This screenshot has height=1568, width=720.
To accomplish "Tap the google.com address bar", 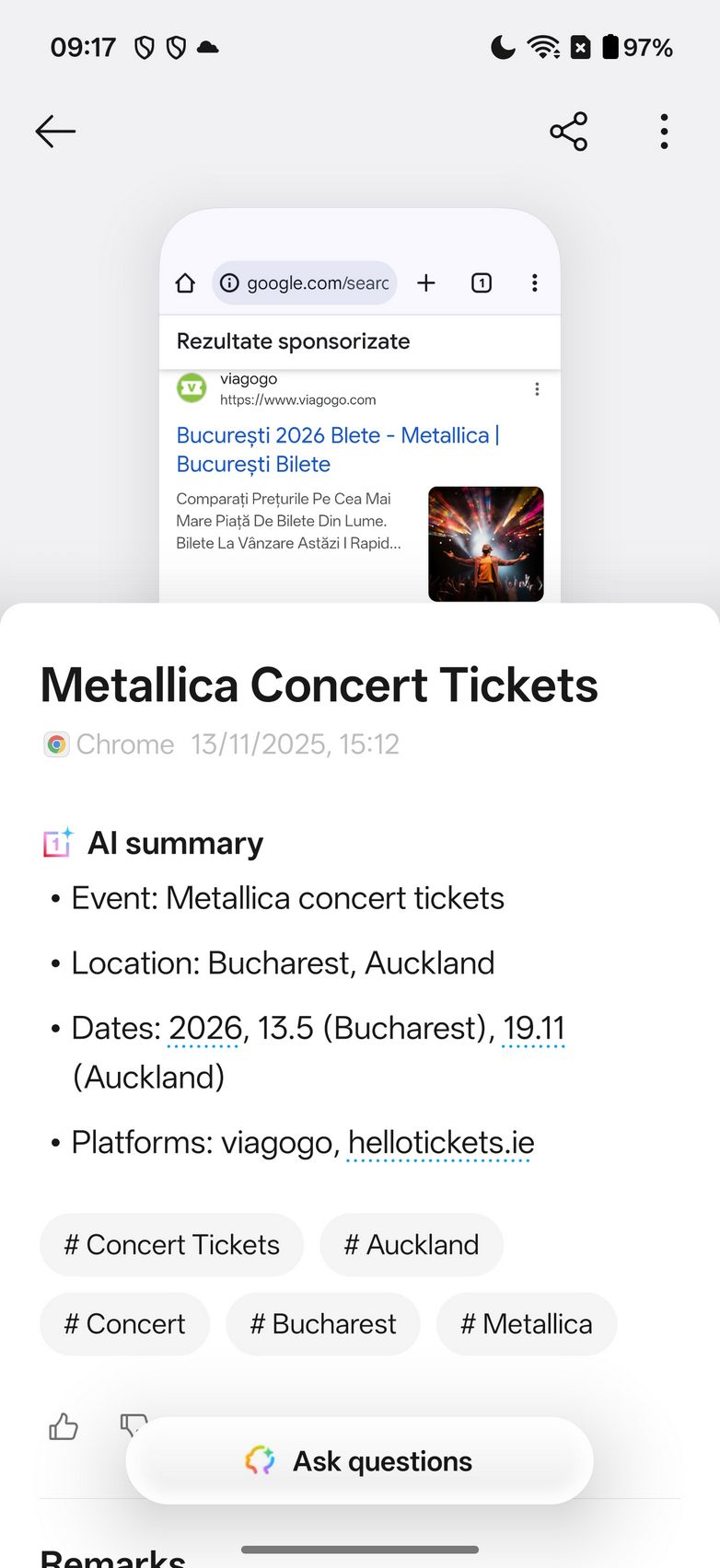I will tap(305, 282).
